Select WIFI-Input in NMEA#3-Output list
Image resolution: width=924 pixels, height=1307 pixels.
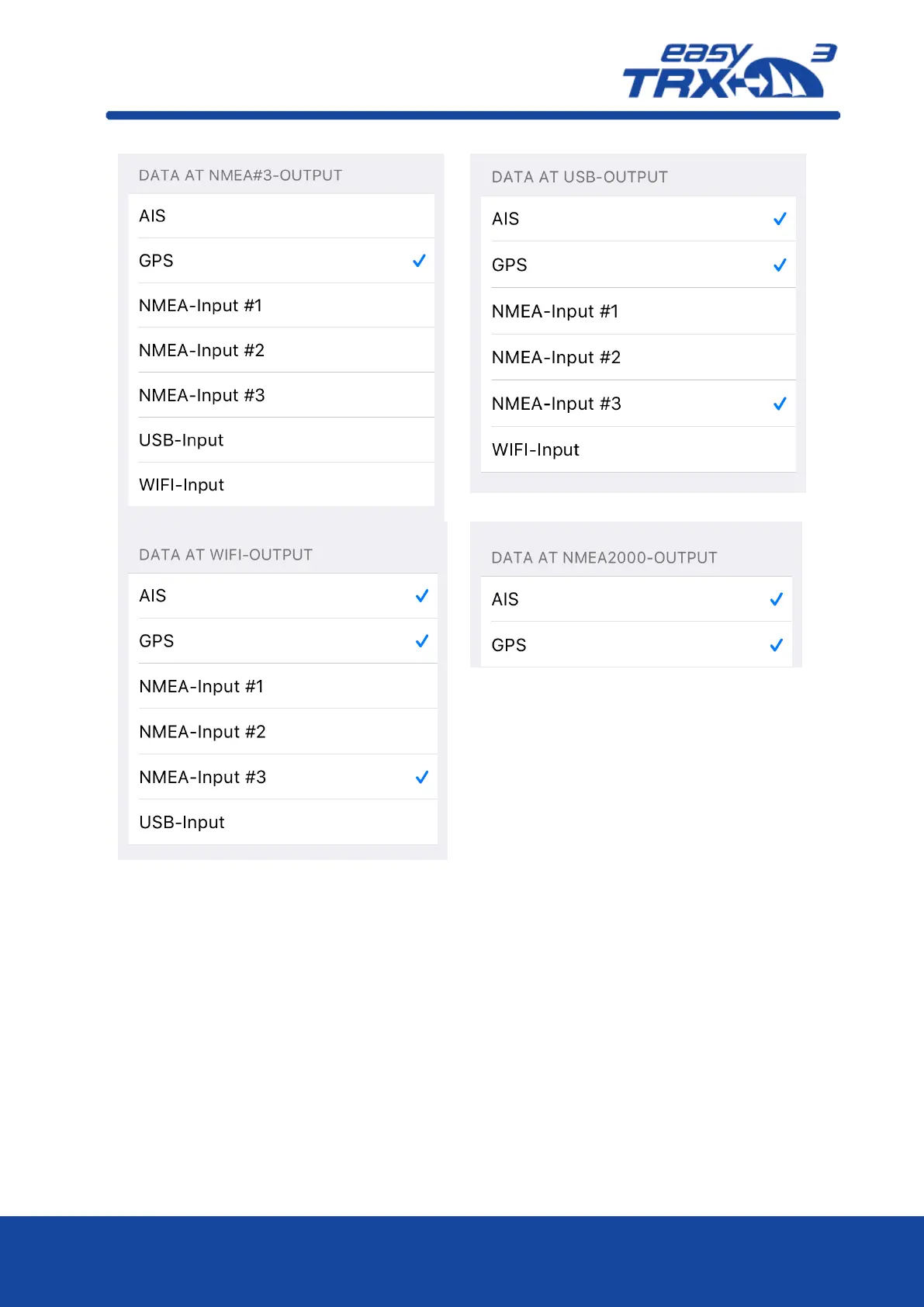click(x=281, y=485)
